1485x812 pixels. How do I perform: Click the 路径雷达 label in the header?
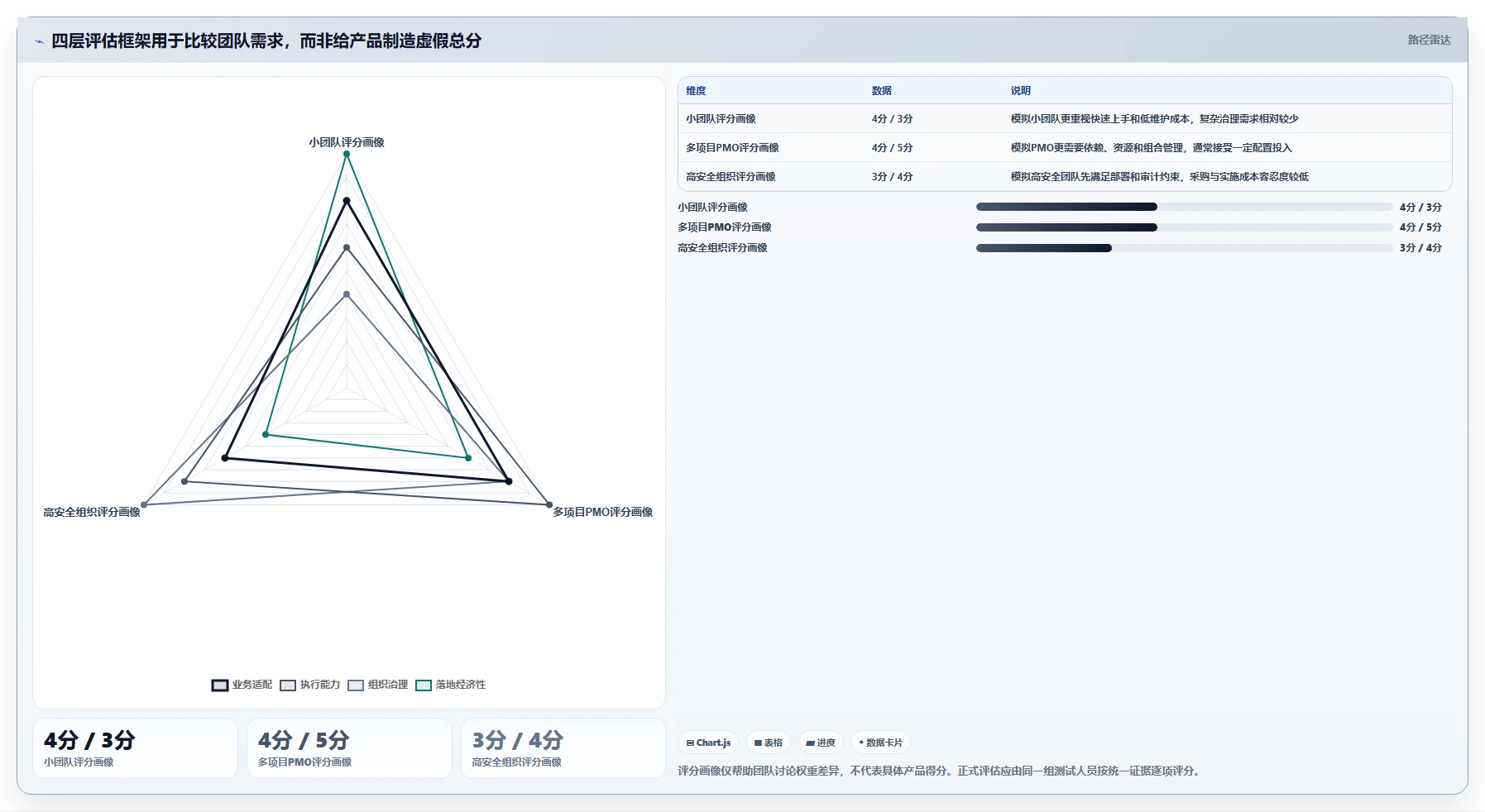click(1429, 40)
